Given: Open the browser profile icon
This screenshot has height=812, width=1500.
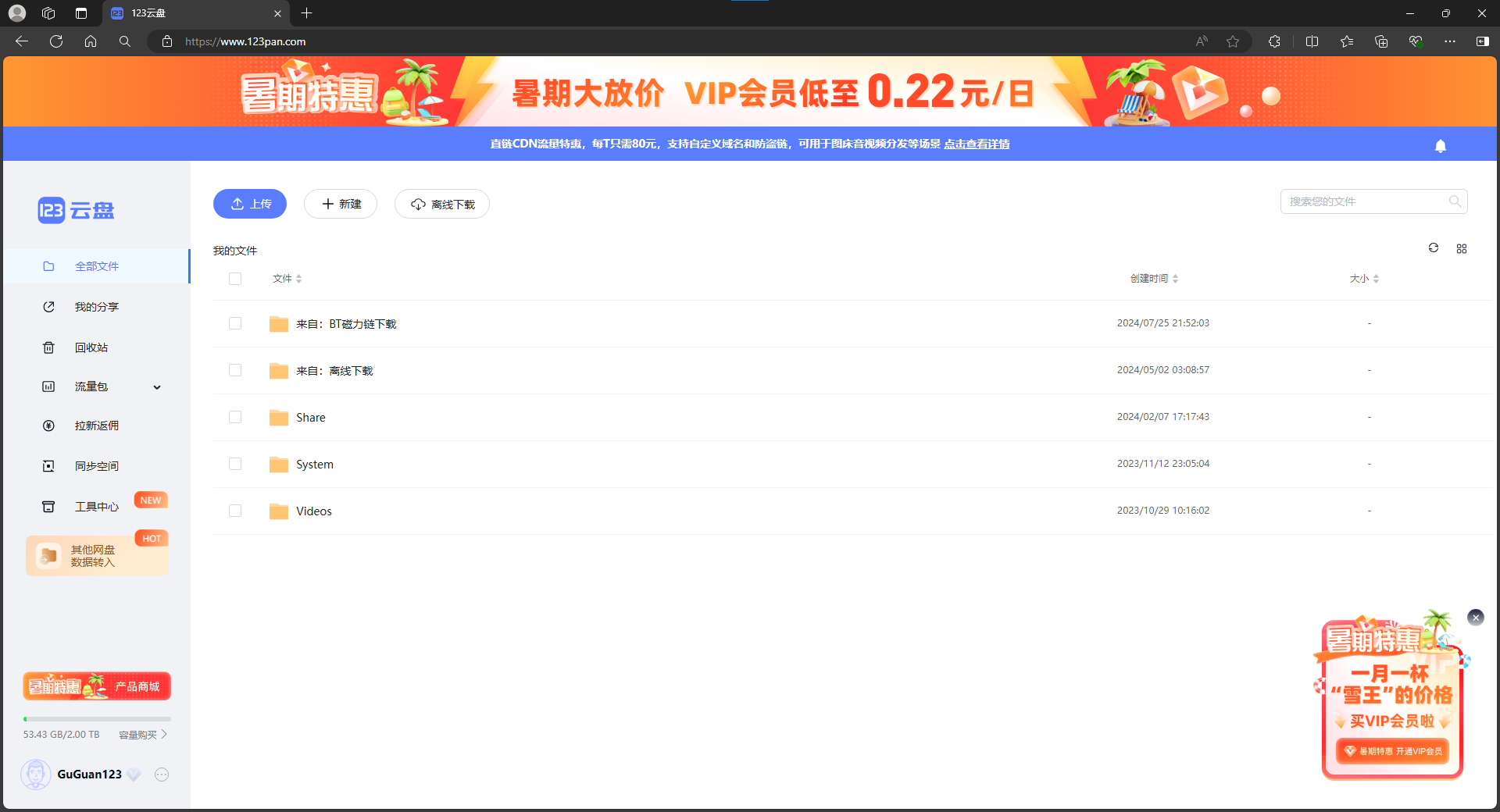Looking at the screenshot, I should tap(17, 13).
